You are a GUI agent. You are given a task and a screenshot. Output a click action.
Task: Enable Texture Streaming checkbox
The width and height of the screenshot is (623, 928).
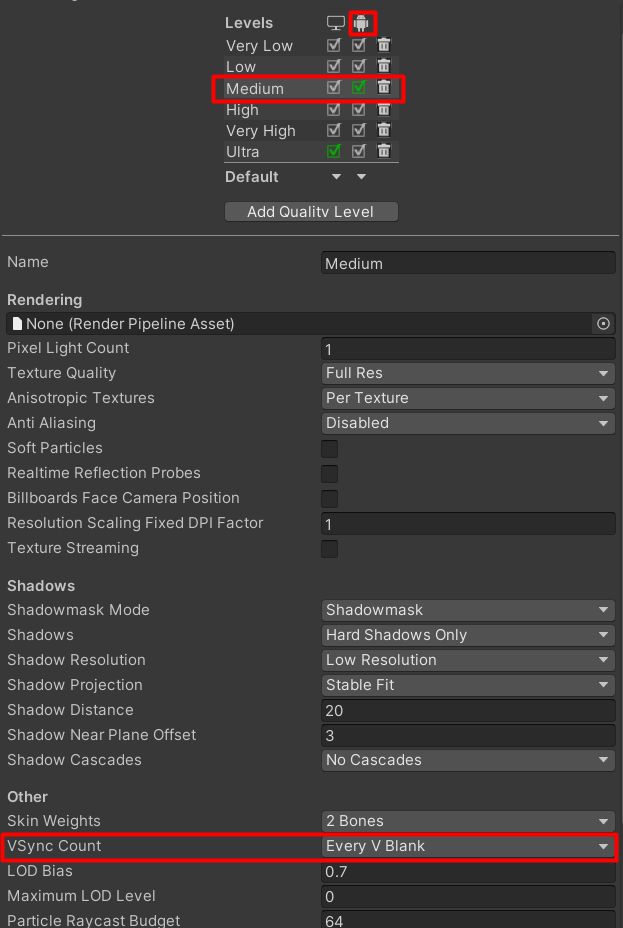tap(329, 549)
